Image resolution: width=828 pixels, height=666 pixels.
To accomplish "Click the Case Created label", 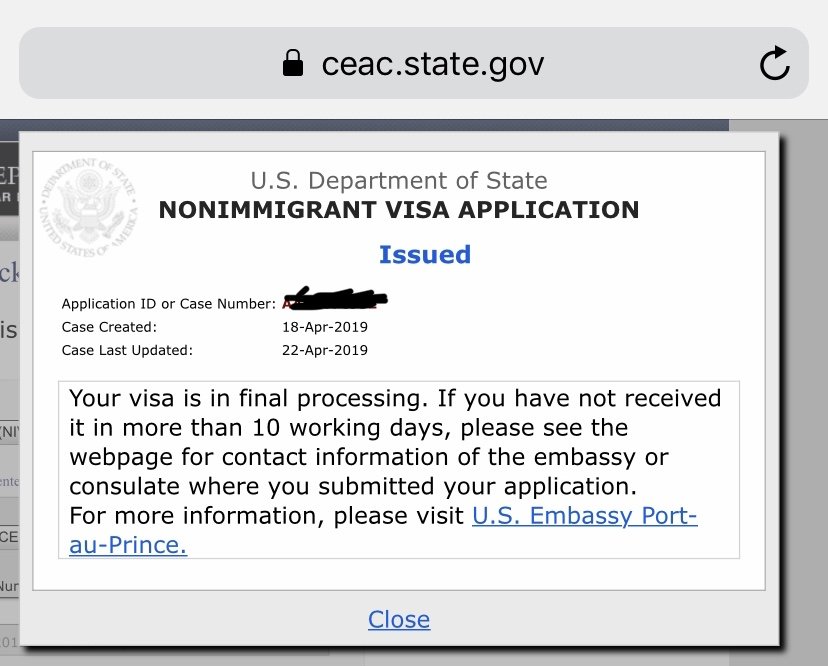I will (x=109, y=327).
